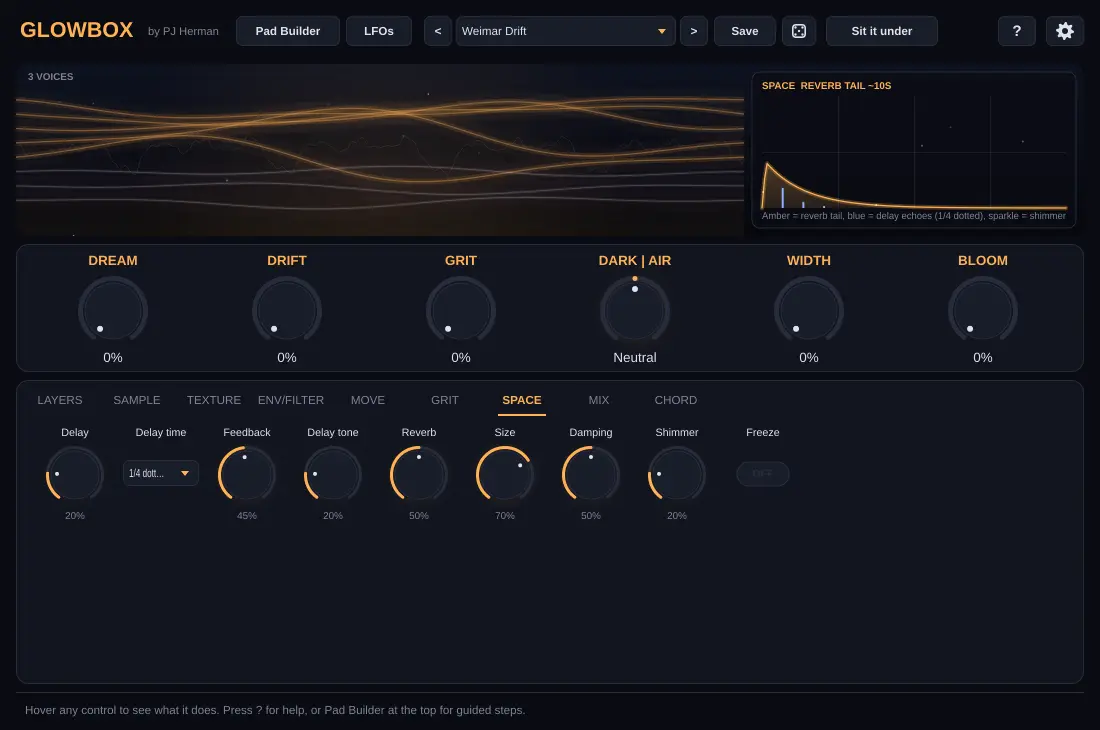
Task: Open the Weimar Drift preset dropdown
Action: (x=565, y=31)
